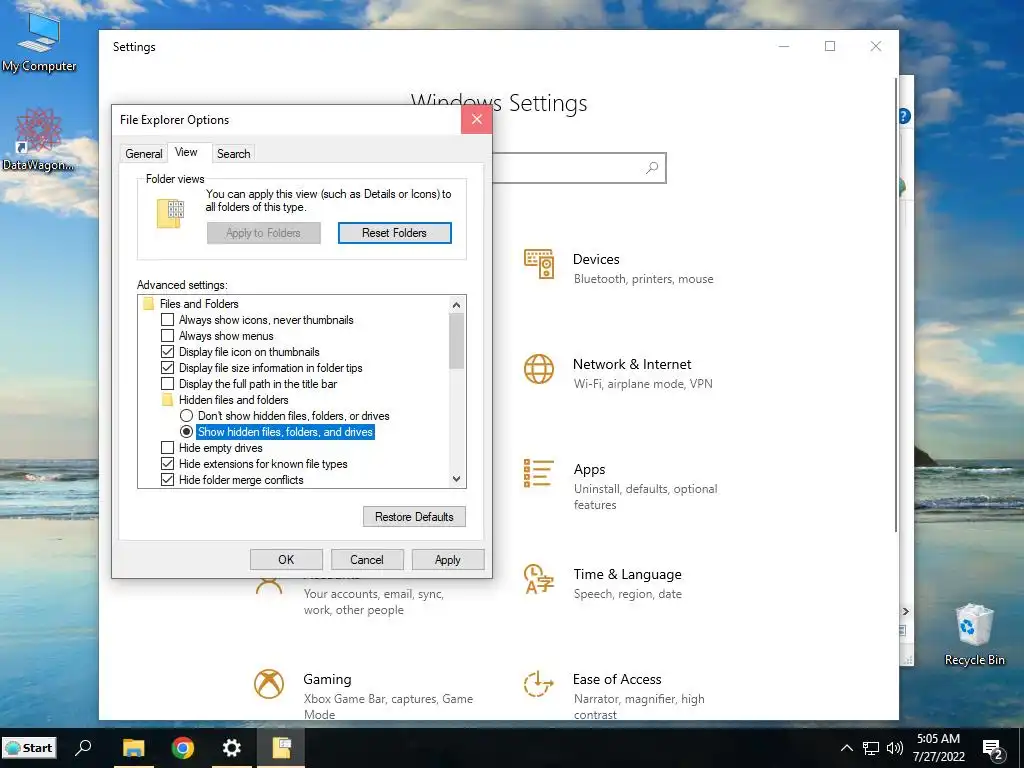Launch Chrome from the taskbar
Image resolution: width=1024 pixels, height=768 pixels.
pyautogui.click(x=183, y=748)
